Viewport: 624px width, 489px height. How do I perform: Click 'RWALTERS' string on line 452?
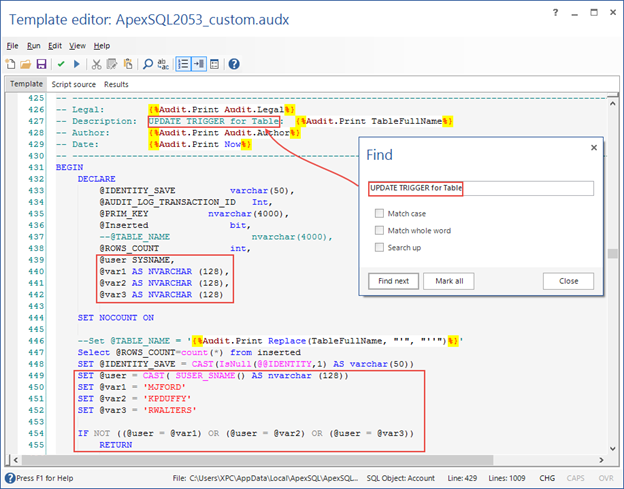coord(170,410)
